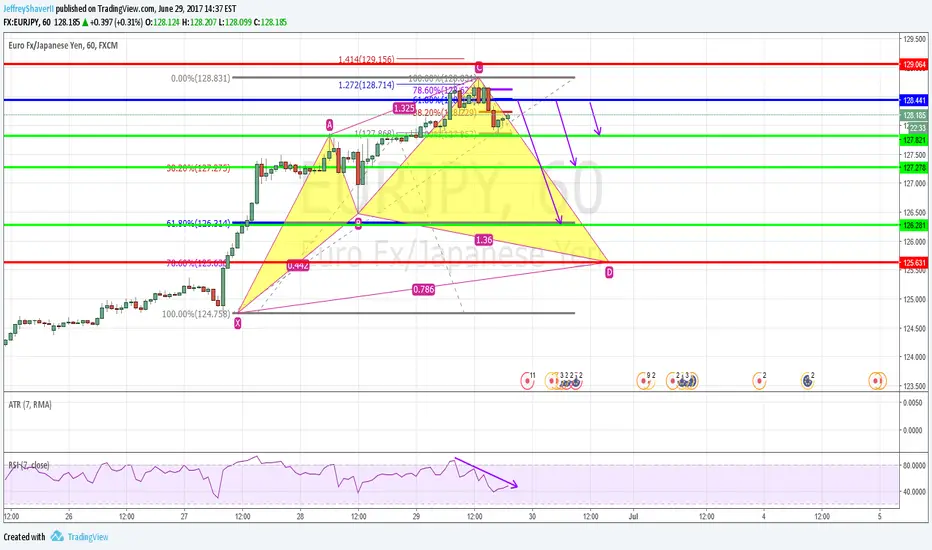Click the 61.80%(126.314) fib label

click(x=199, y=224)
